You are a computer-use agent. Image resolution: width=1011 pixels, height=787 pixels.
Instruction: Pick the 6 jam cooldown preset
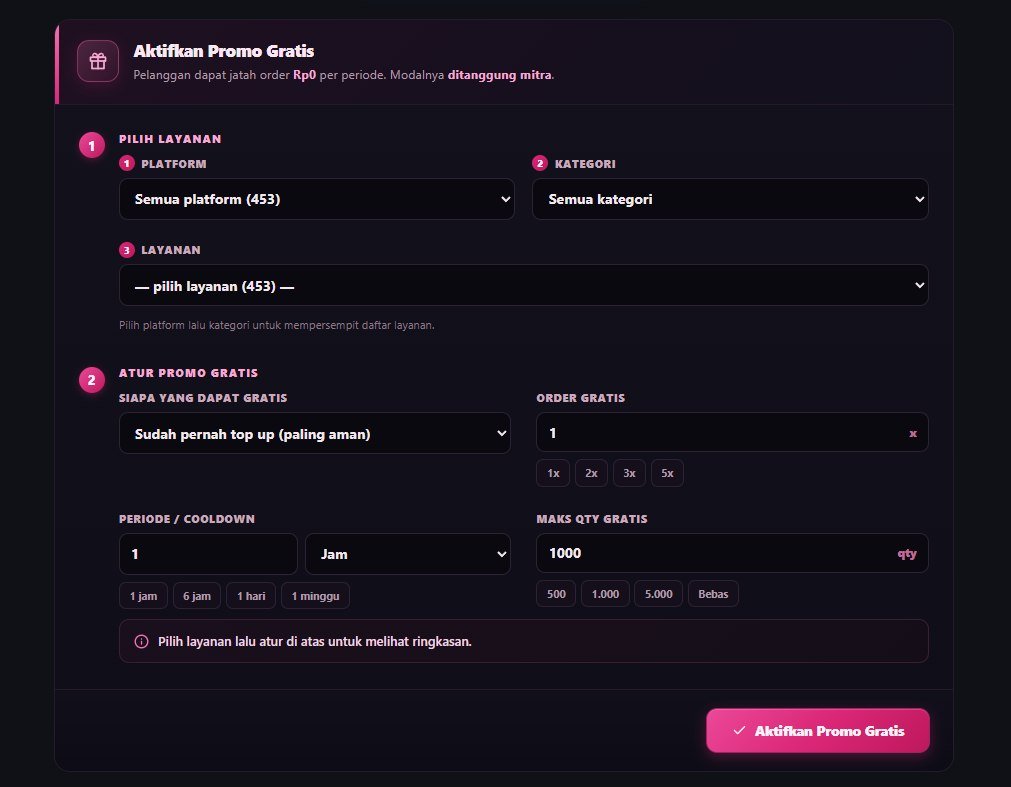point(197,596)
